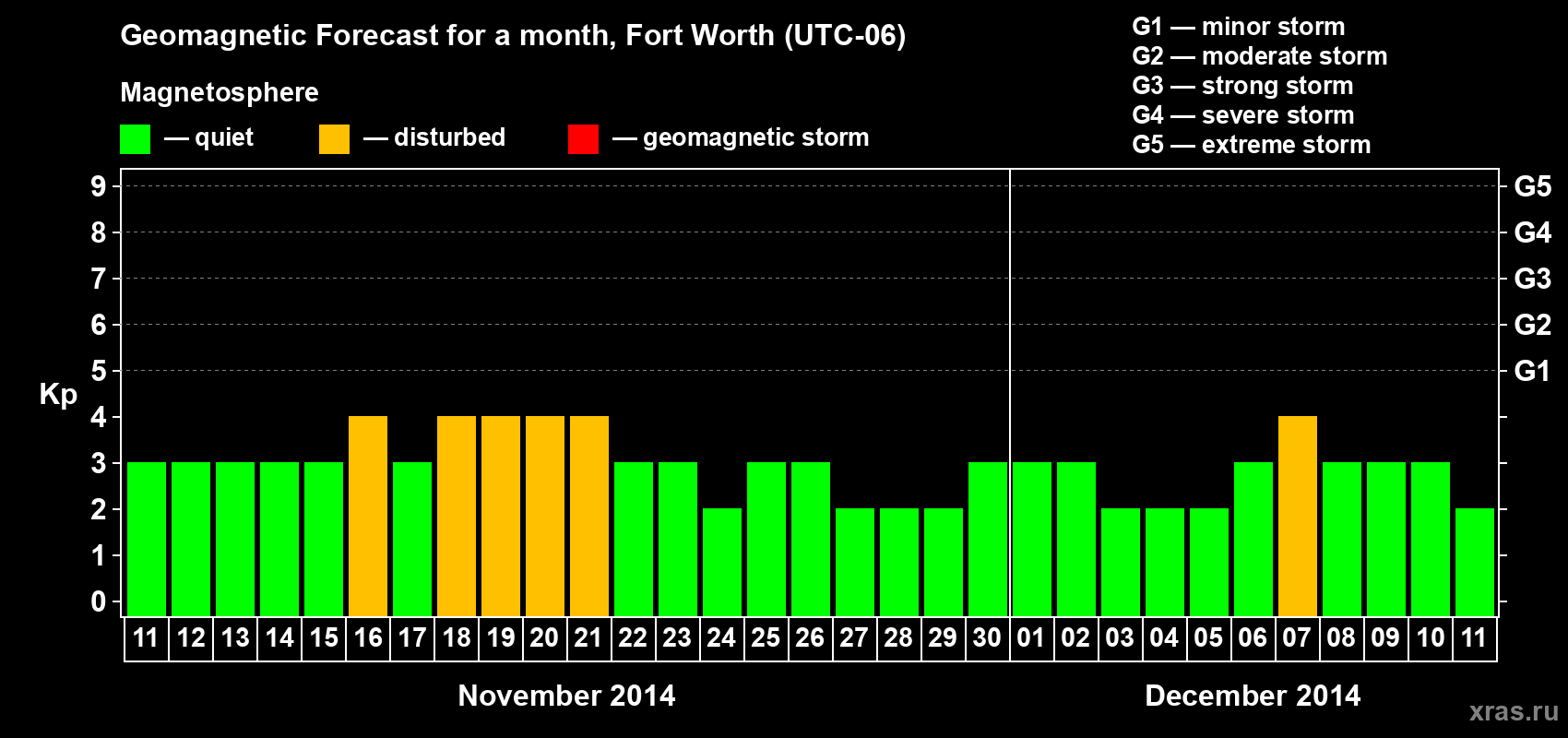Image resolution: width=1568 pixels, height=738 pixels.
Task: Click the chart title 'Geomagnetic Forecast for a month'
Action: click(x=368, y=36)
